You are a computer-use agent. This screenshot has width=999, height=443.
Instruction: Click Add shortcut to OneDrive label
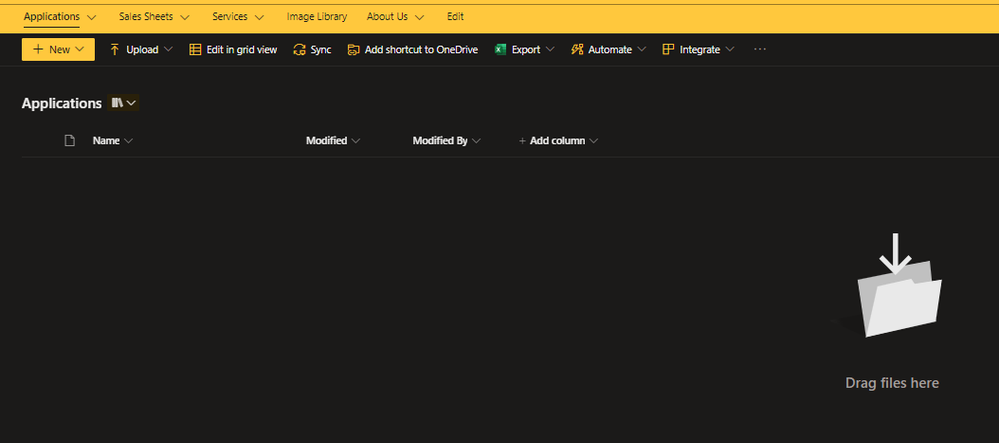point(421,49)
